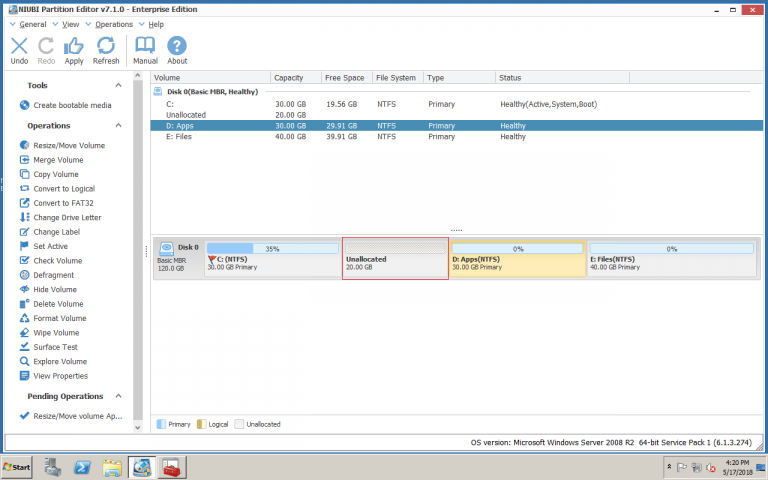This screenshot has height=480, width=768.
Task: Choose Copy Volume operation
Action: [x=49, y=174]
